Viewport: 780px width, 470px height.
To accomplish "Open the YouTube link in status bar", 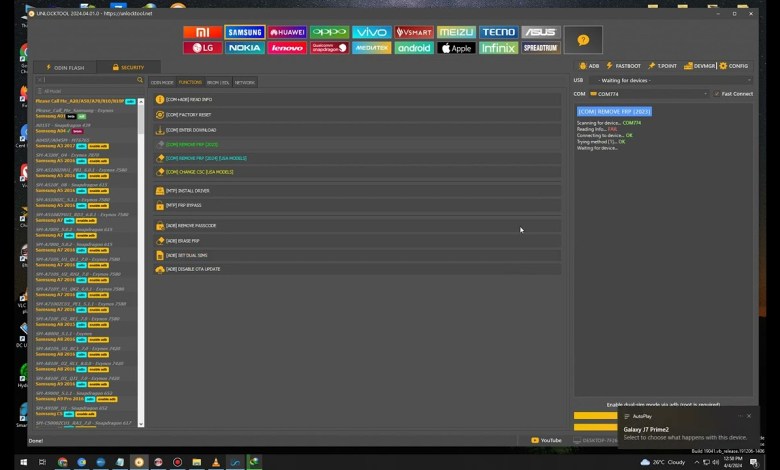I will [x=546, y=441].
